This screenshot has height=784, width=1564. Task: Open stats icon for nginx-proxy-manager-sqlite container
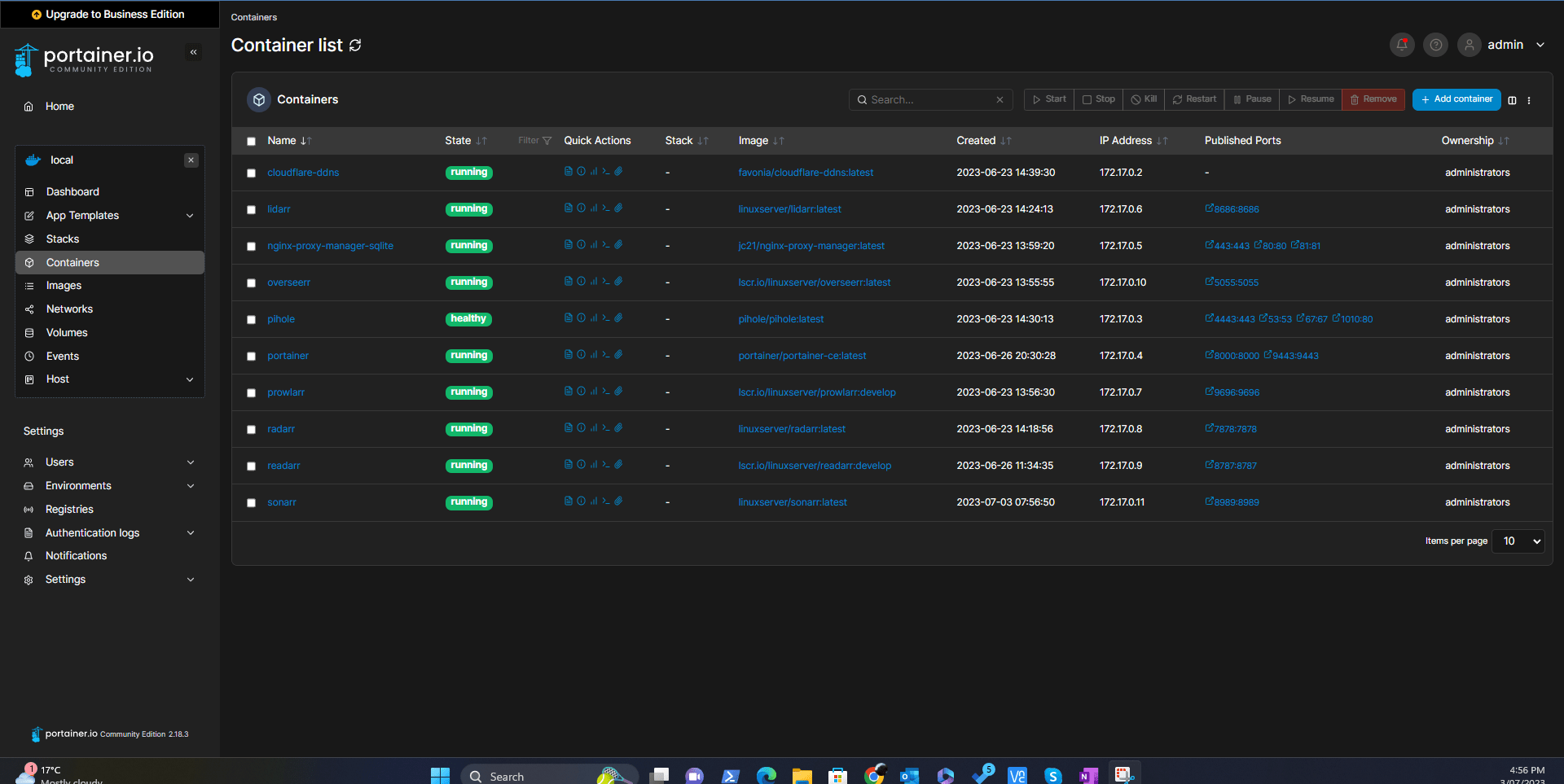click(594, 245)
